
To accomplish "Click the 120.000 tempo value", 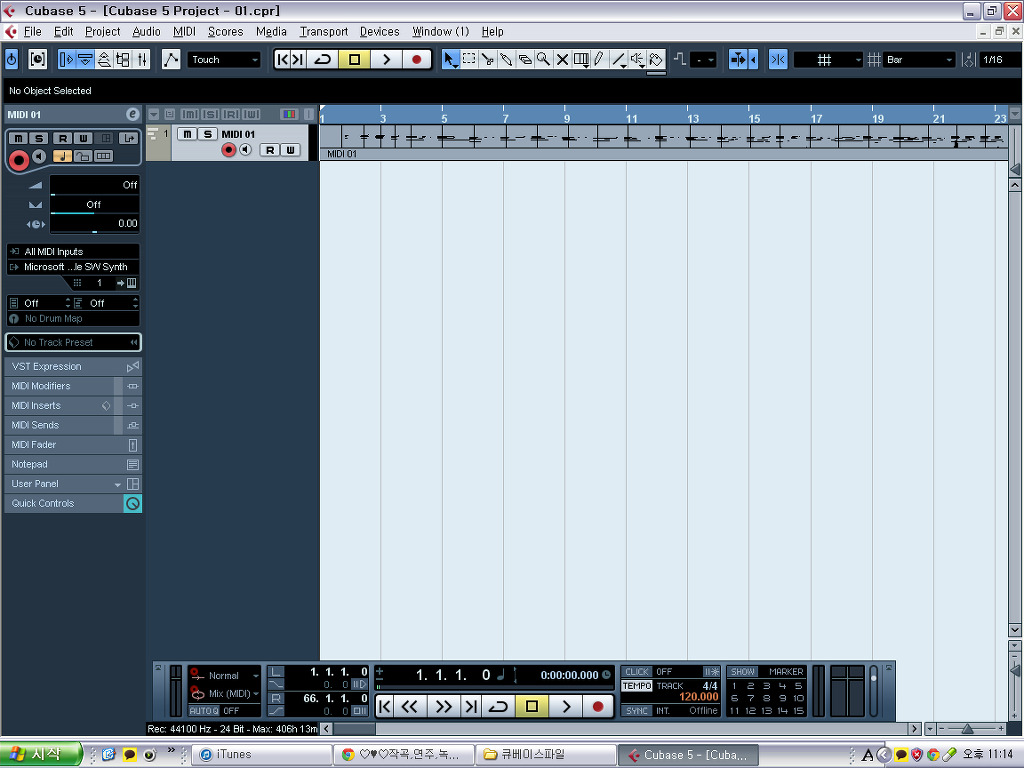I will coord(698,697).
